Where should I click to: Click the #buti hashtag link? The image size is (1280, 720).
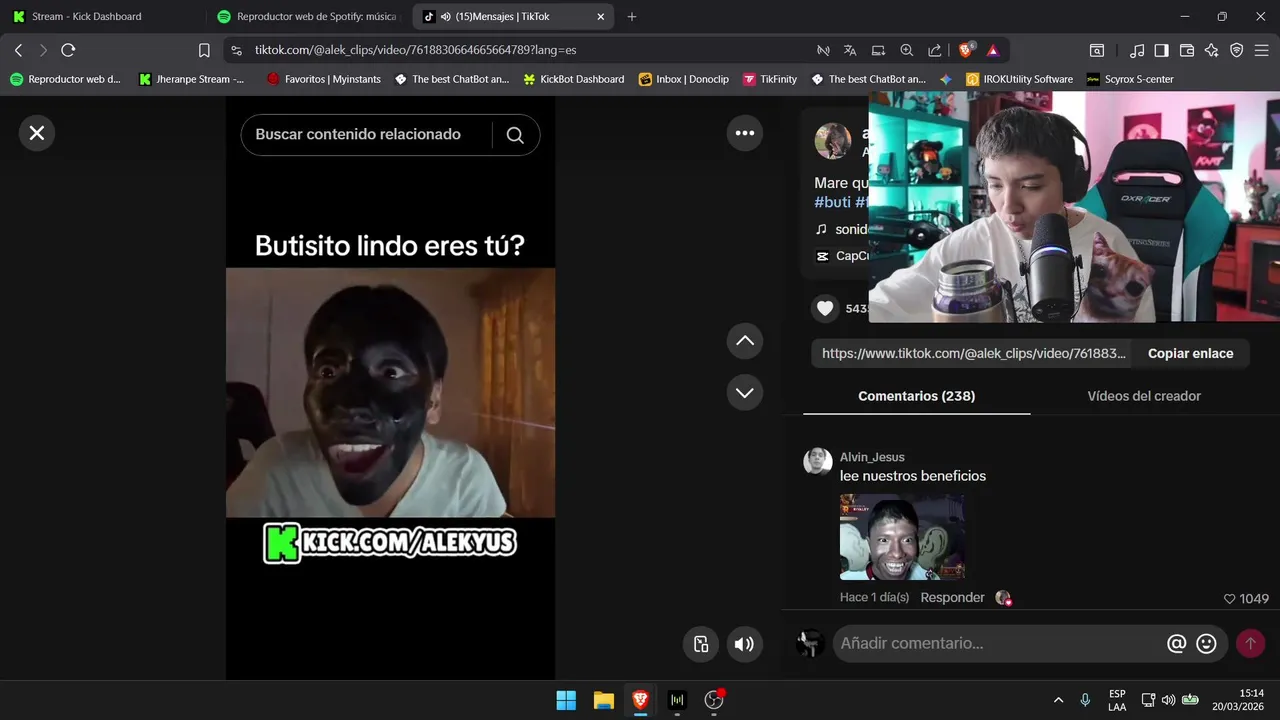pyautogui.click(x=833, y=202)
